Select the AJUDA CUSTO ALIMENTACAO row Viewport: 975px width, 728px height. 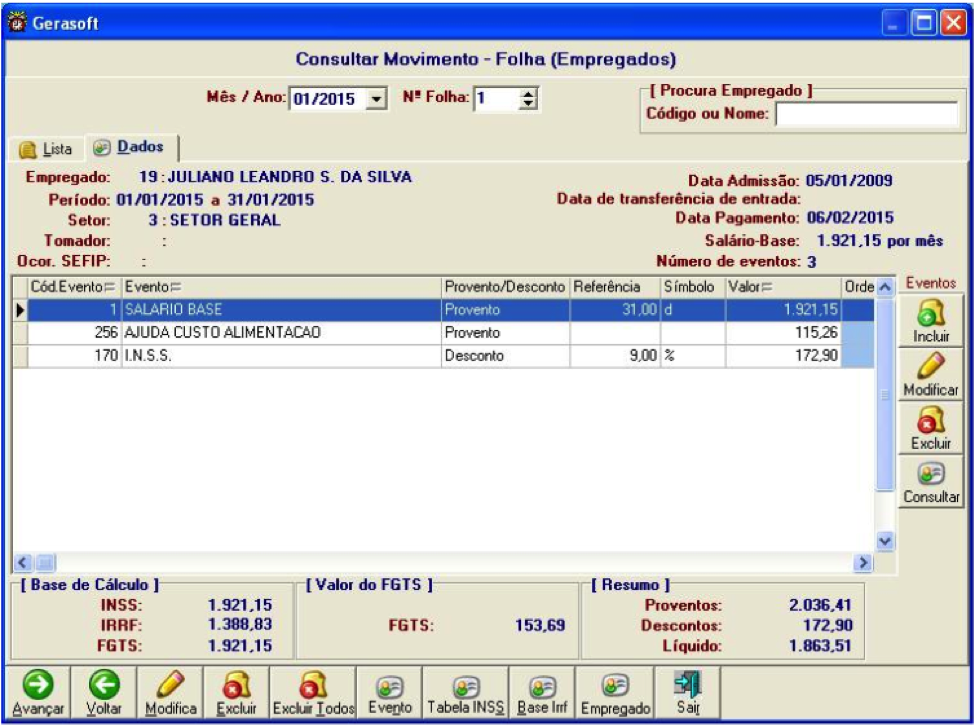444,333
